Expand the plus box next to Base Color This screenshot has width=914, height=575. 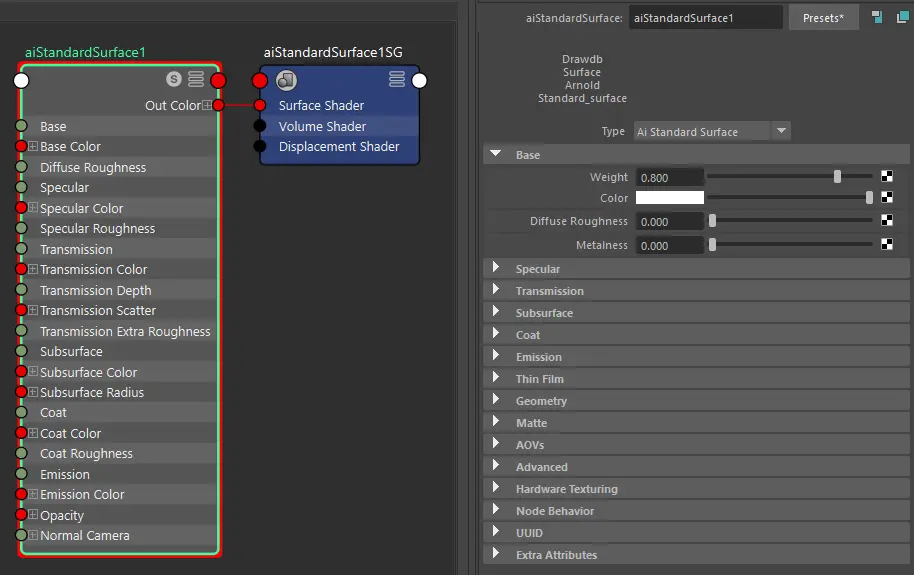coord(33,147)
